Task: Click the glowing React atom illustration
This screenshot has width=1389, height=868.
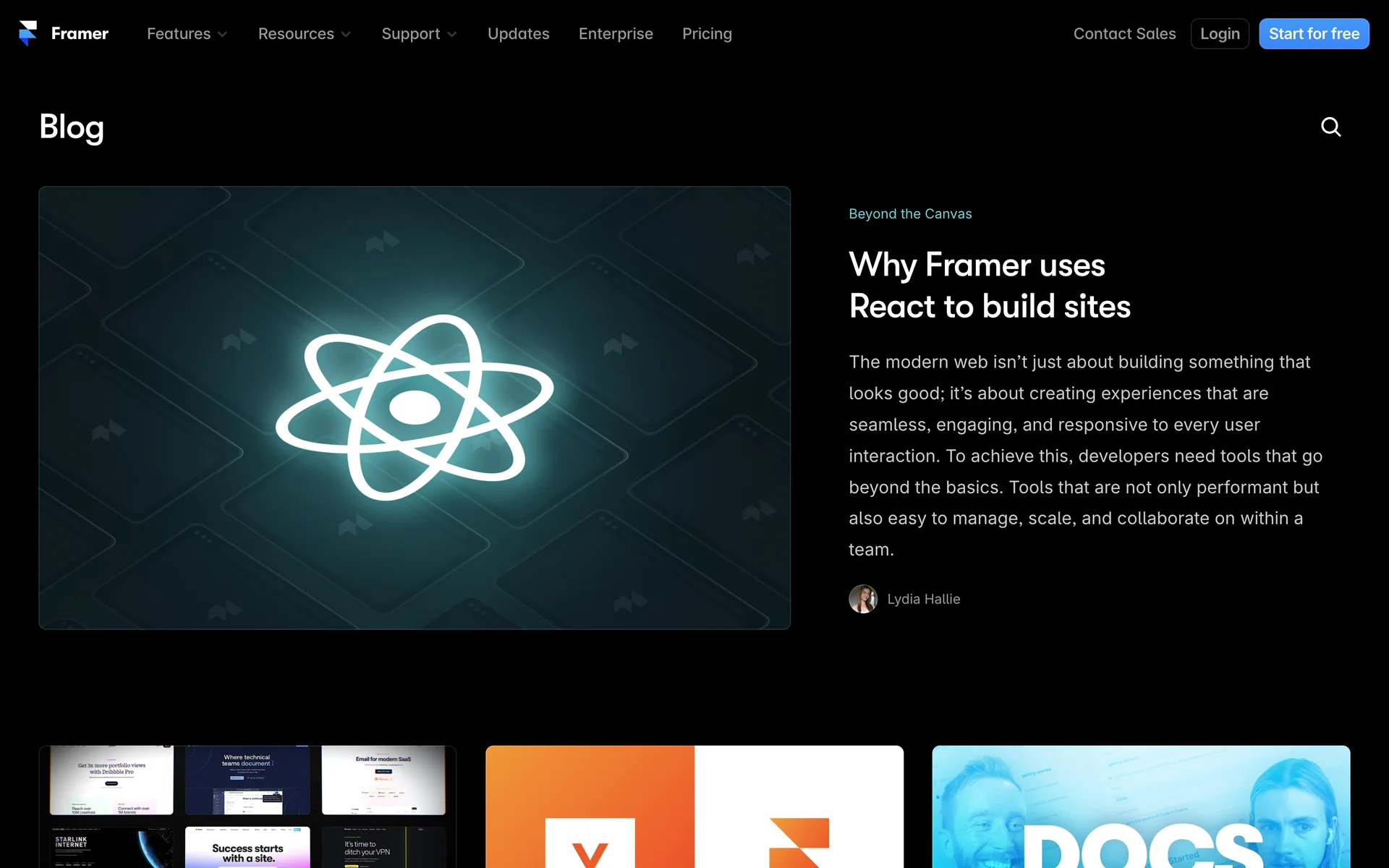Action: click(415, 407)
